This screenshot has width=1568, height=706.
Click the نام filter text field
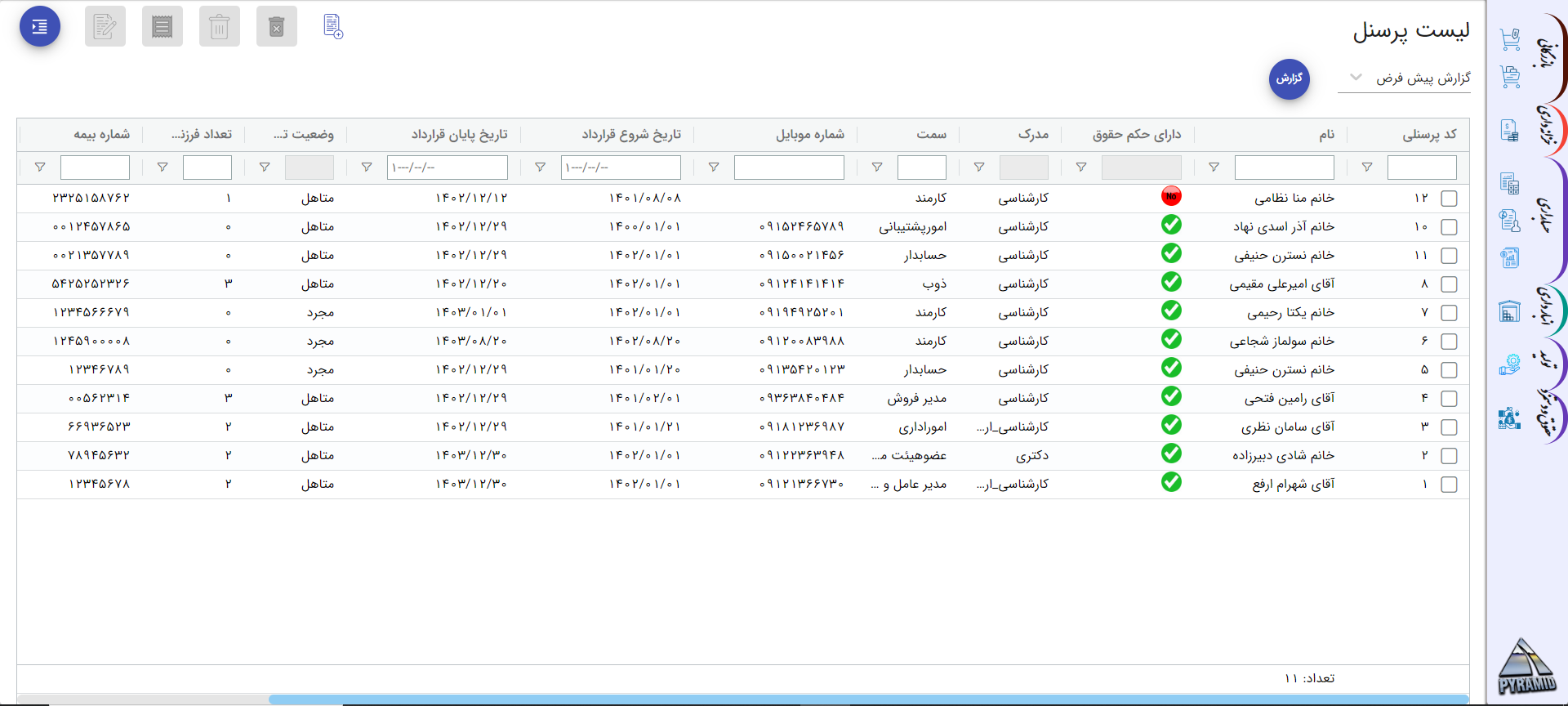coord(1284,168)
